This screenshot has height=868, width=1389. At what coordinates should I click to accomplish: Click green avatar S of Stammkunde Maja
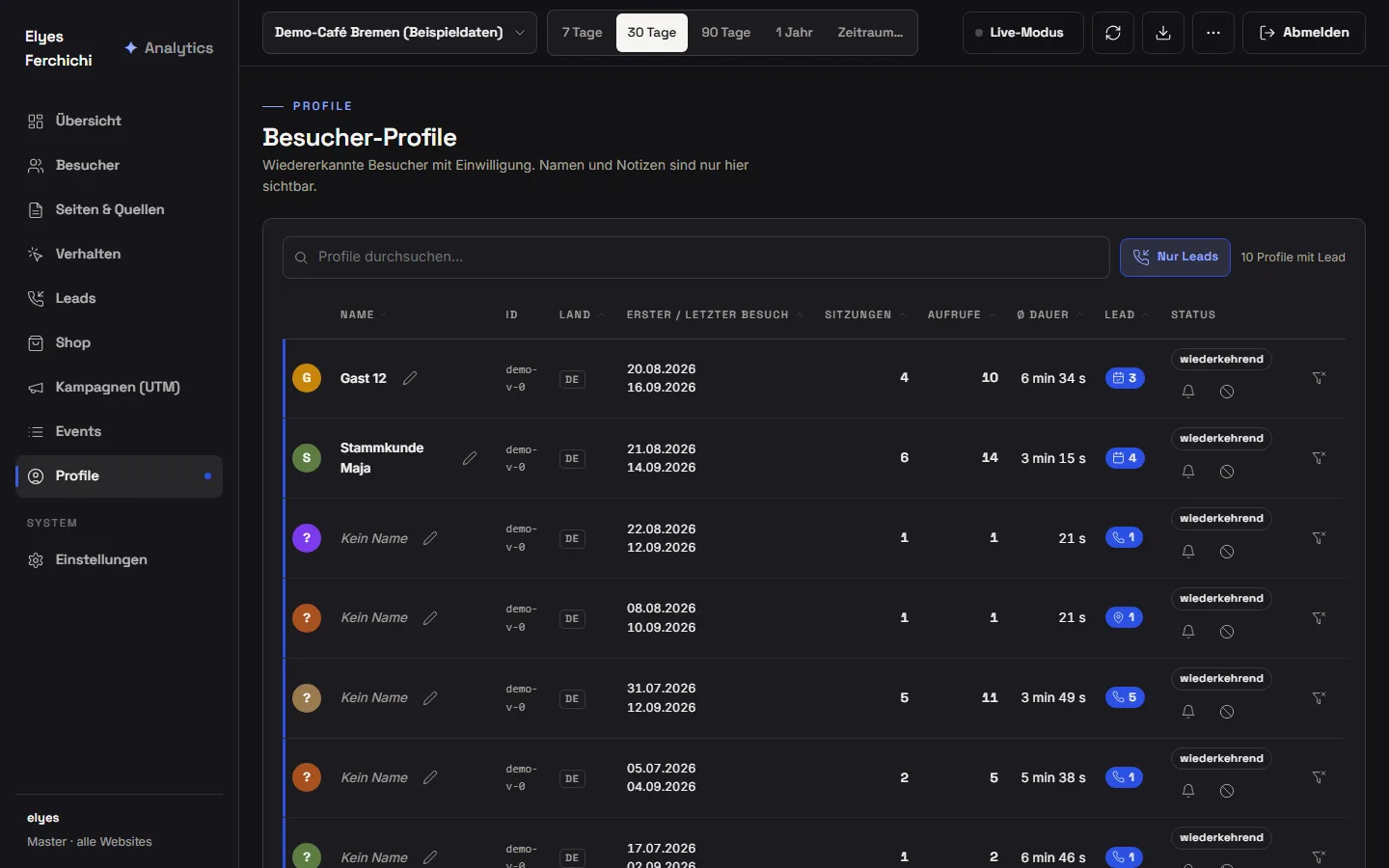[x=307, y=458]
